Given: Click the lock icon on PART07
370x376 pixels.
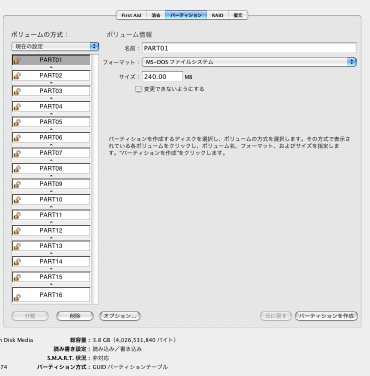Looking at the screenshot, I should click(x=17, y=153).
